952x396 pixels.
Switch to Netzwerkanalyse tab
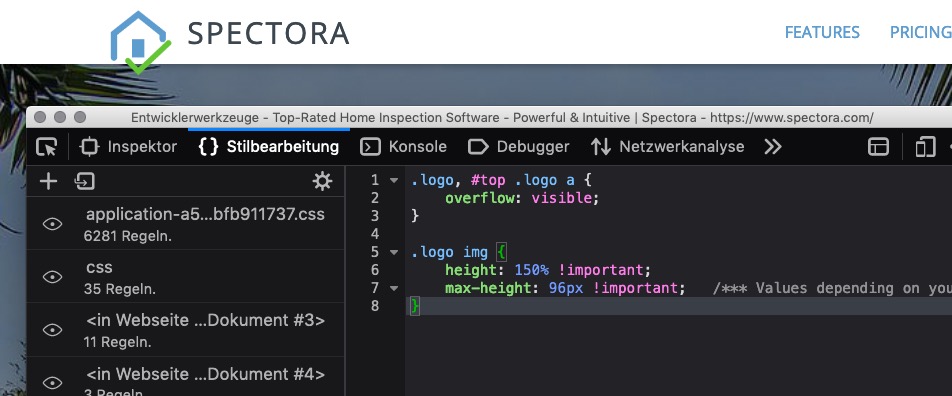pyautogui.click(x=667, y=147)
